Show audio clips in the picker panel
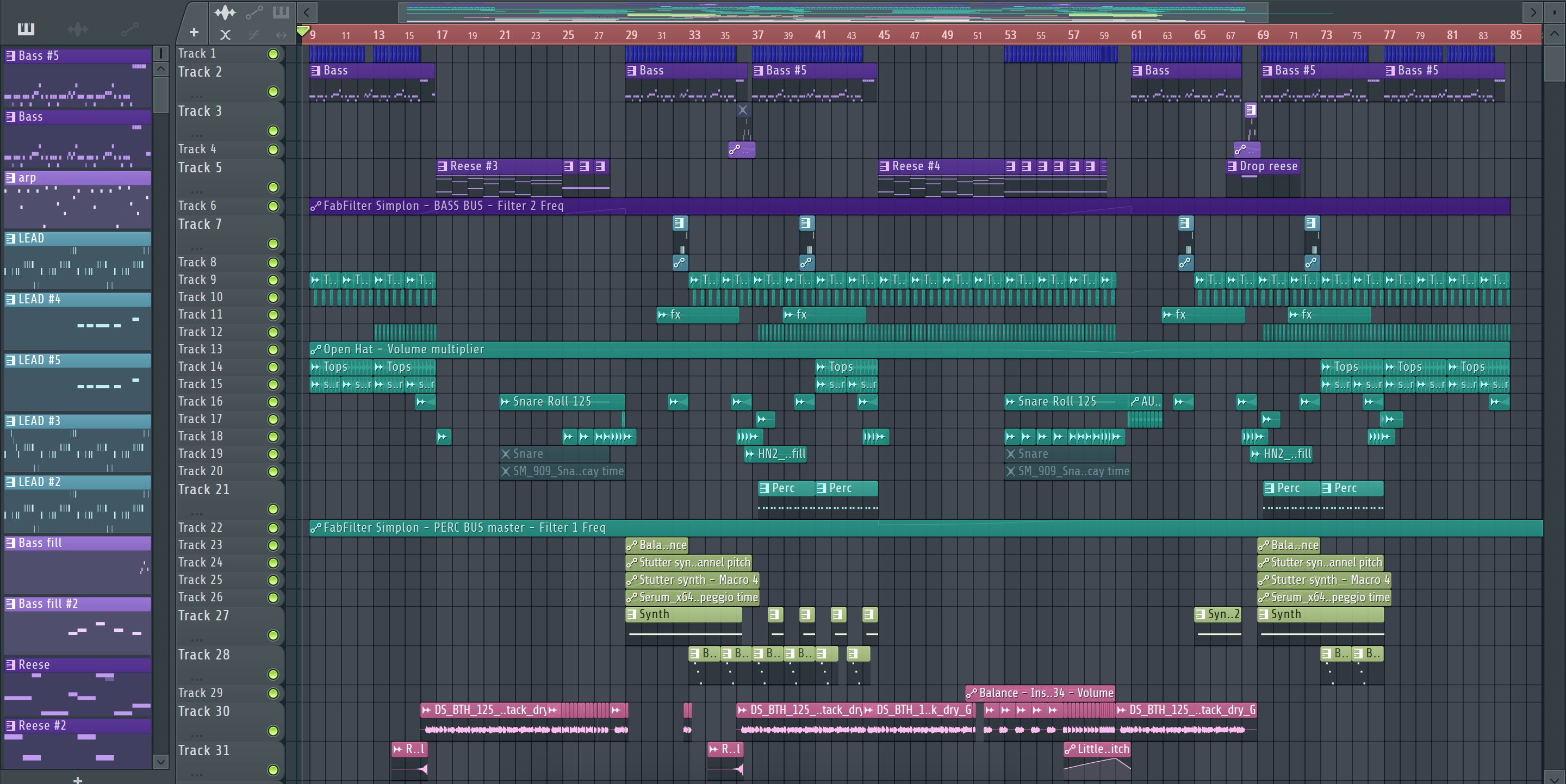Viewport: 1566px width, 784px height. pos(77,29)
